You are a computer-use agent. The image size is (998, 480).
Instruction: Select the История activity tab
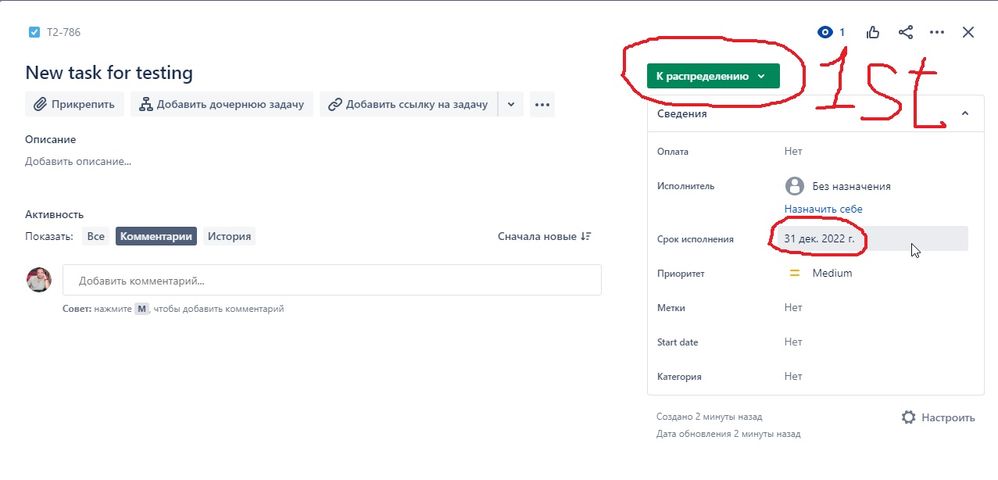point(229,236)
